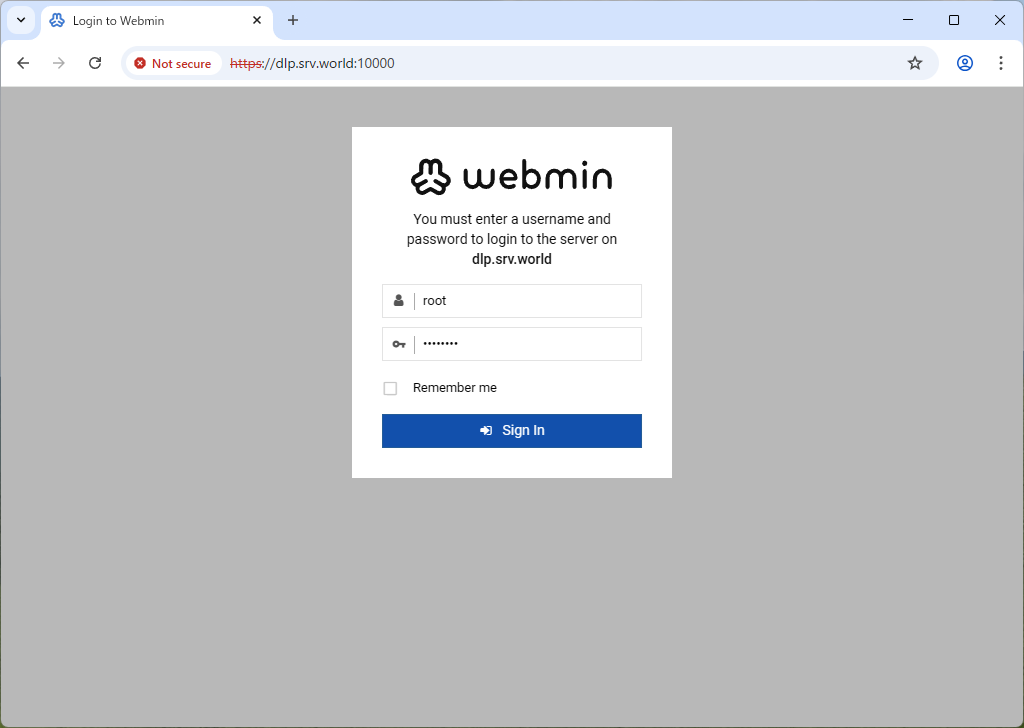Viewport: 1024px width, 728px height.
Task: Click the Webmin logo icon
Action: 431,177
